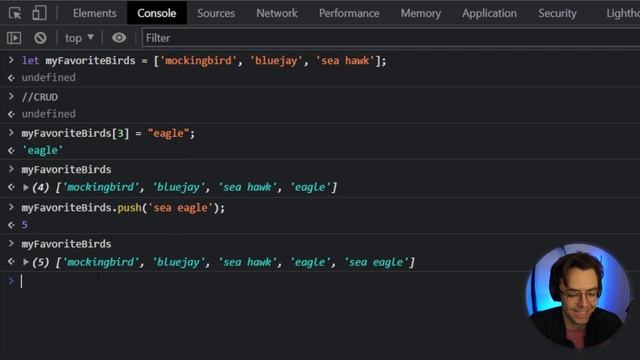Click the first undefined result
This screenshot has width=640, height=360.
[x=49, y=78]
